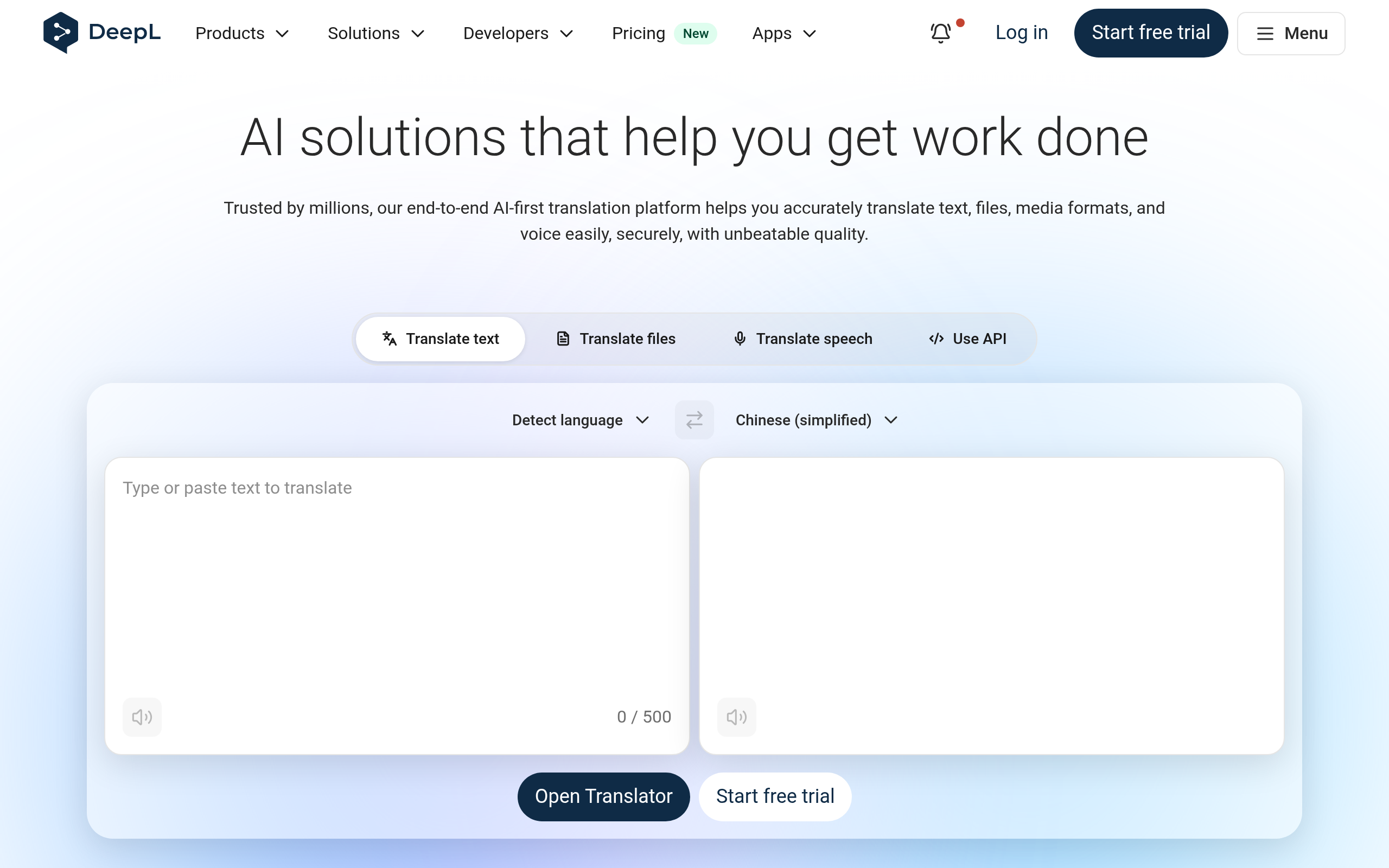Image resolution: width=1389 pixels, height=868 pixels.
Task: Swap source and target languages
Action: [694, 420]
